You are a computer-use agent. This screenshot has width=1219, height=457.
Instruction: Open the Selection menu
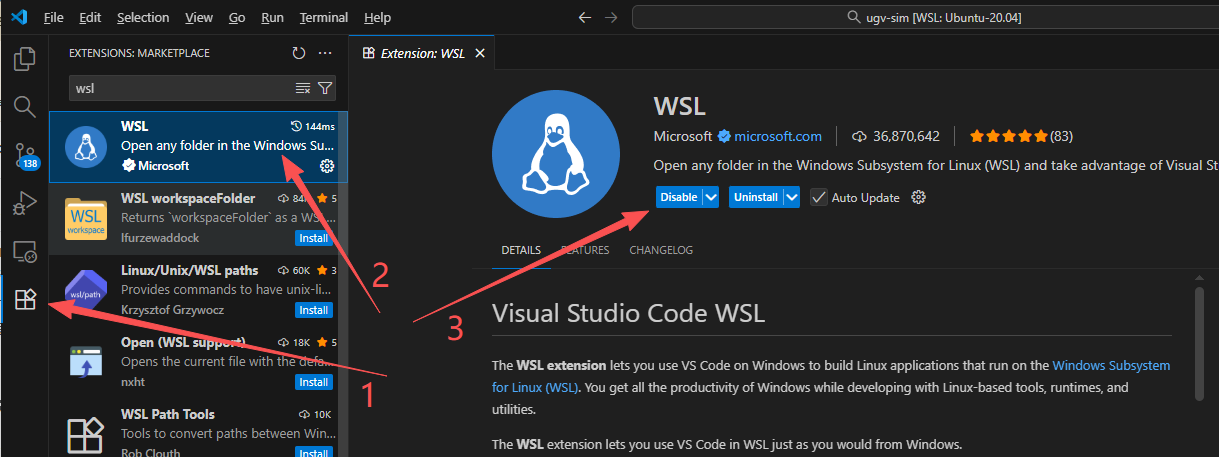pos(142,18)
